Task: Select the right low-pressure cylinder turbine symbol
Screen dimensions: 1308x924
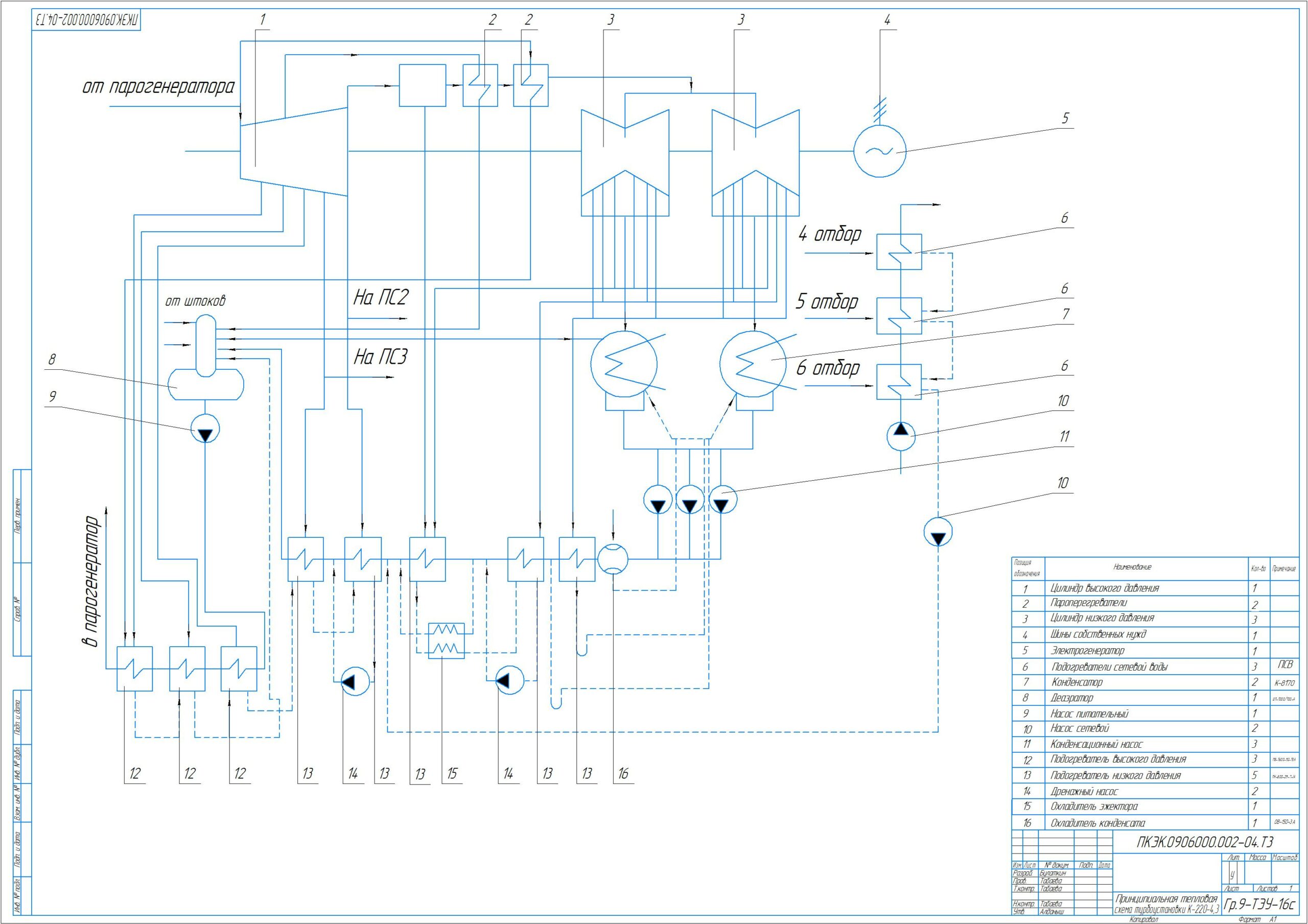Action: point(755,163)
